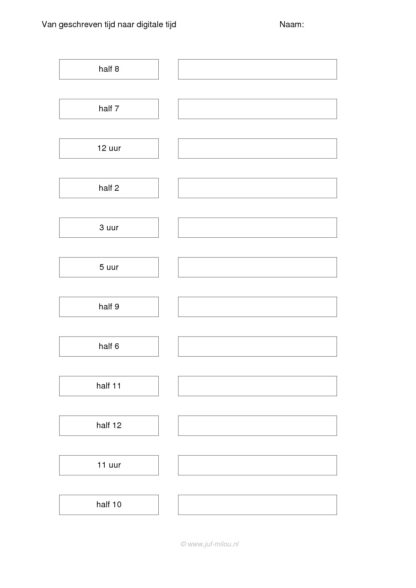The width and height of the screenshot is (416, 588).
Task: Click the answer box next to 'half 7'
Action: coord(257,109)
